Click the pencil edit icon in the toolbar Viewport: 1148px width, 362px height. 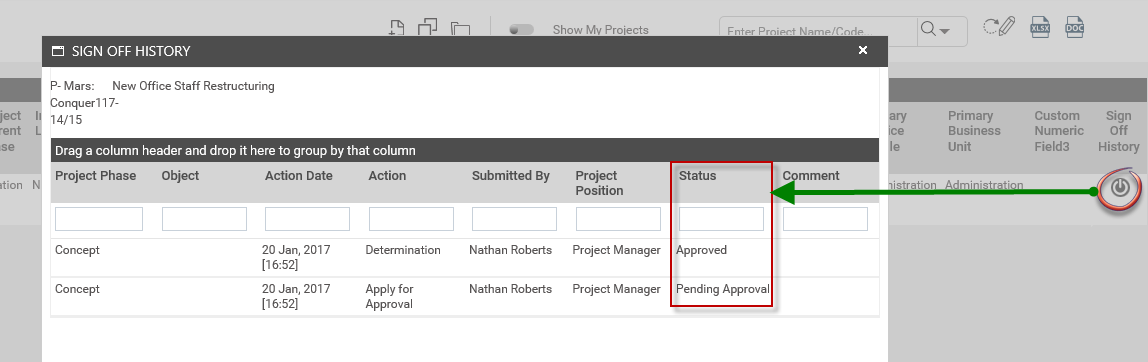pyautogui.click(x=999, y=27)
